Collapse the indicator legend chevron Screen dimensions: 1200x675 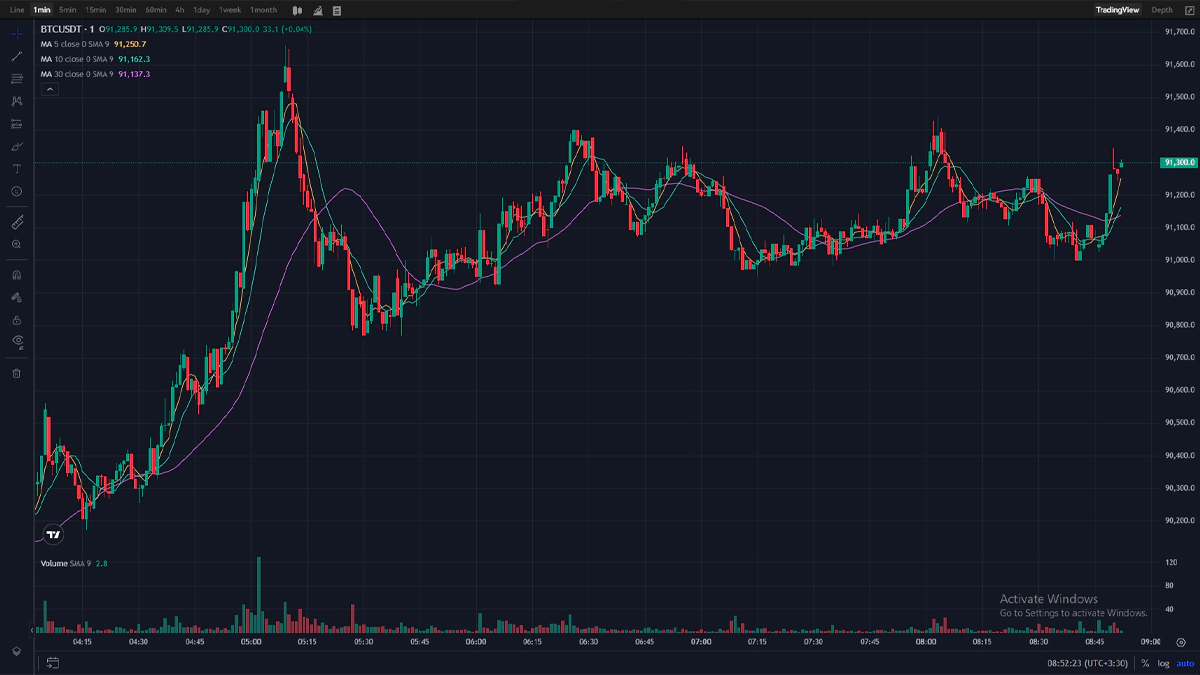point(50,89)
